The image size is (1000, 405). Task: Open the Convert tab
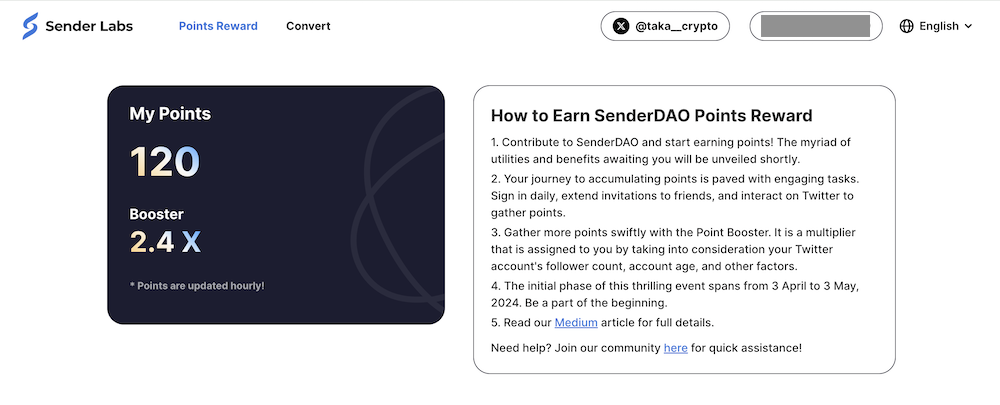[308, 26]
